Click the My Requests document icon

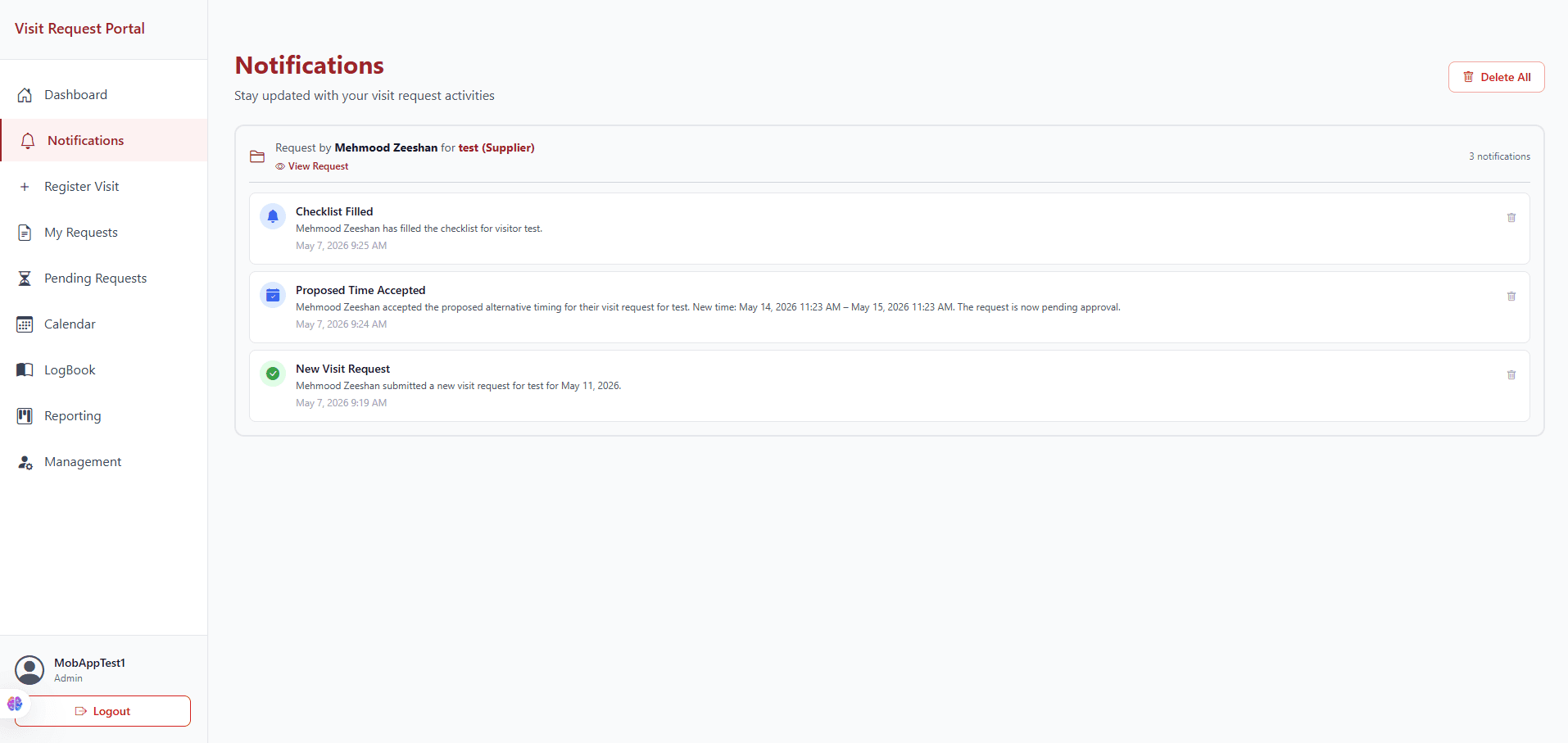[25, 233]
